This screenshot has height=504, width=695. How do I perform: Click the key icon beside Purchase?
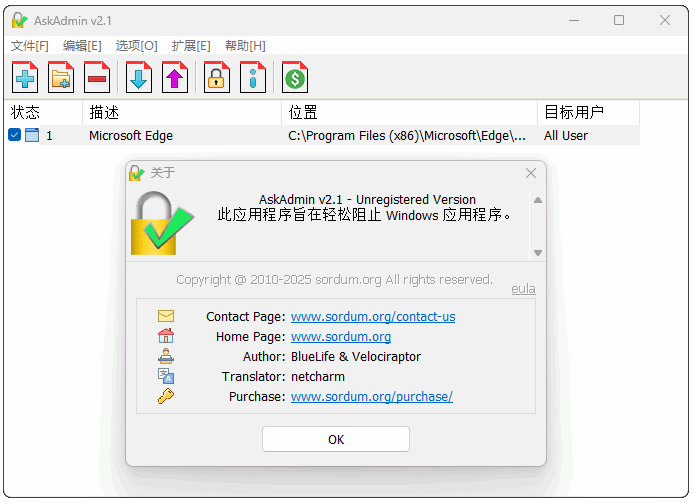tap(166, 396)
